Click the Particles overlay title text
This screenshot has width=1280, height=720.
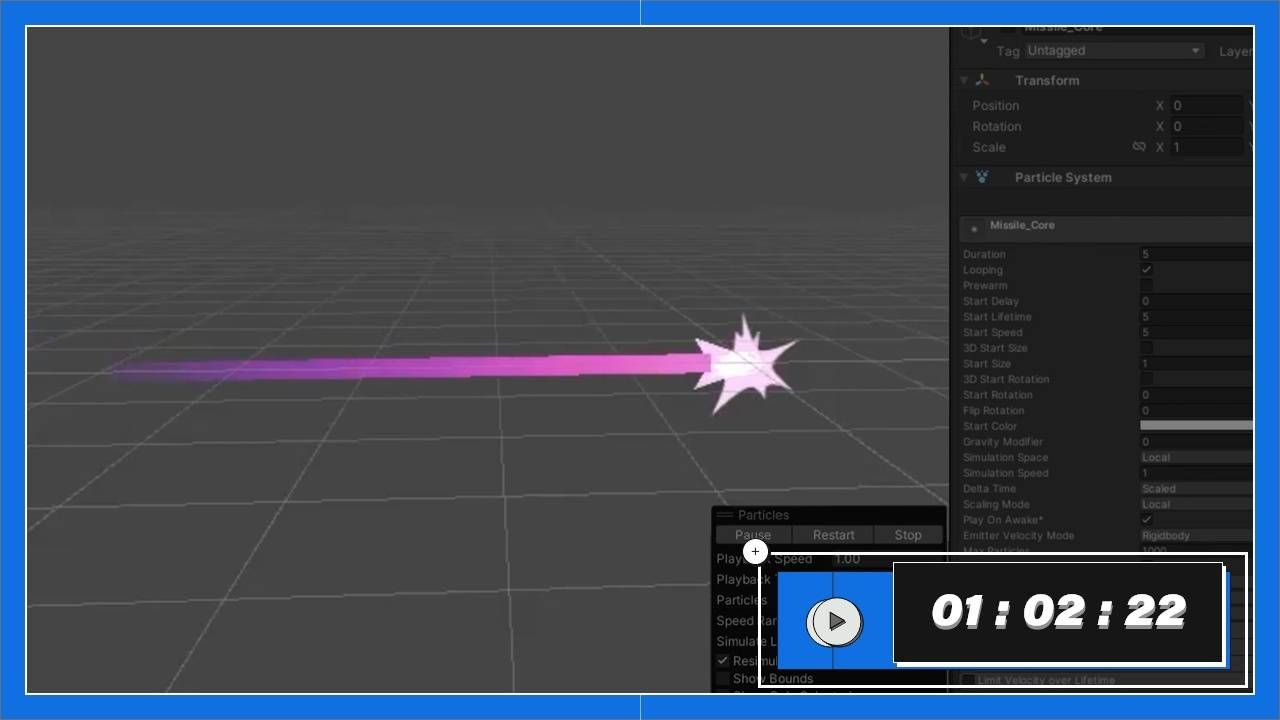[764, 515]
